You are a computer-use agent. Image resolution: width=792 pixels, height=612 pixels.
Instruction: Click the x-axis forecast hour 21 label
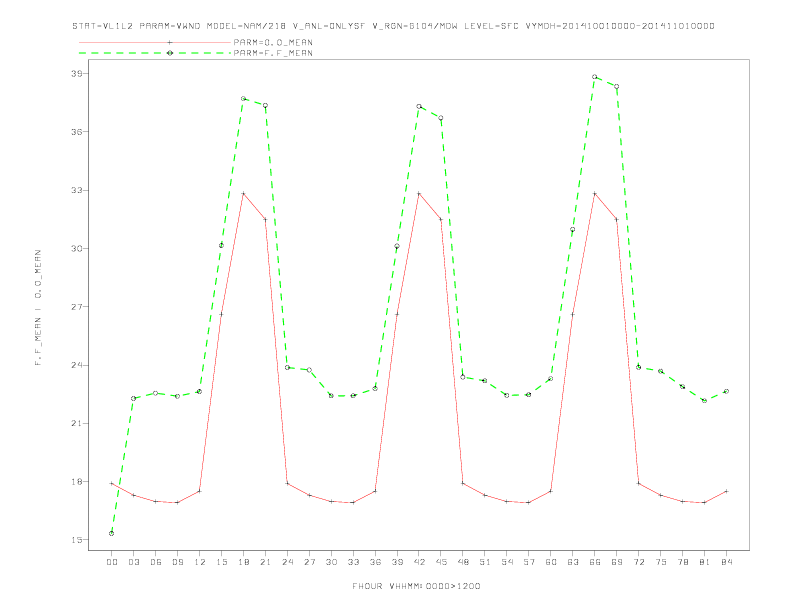(265, 562)
